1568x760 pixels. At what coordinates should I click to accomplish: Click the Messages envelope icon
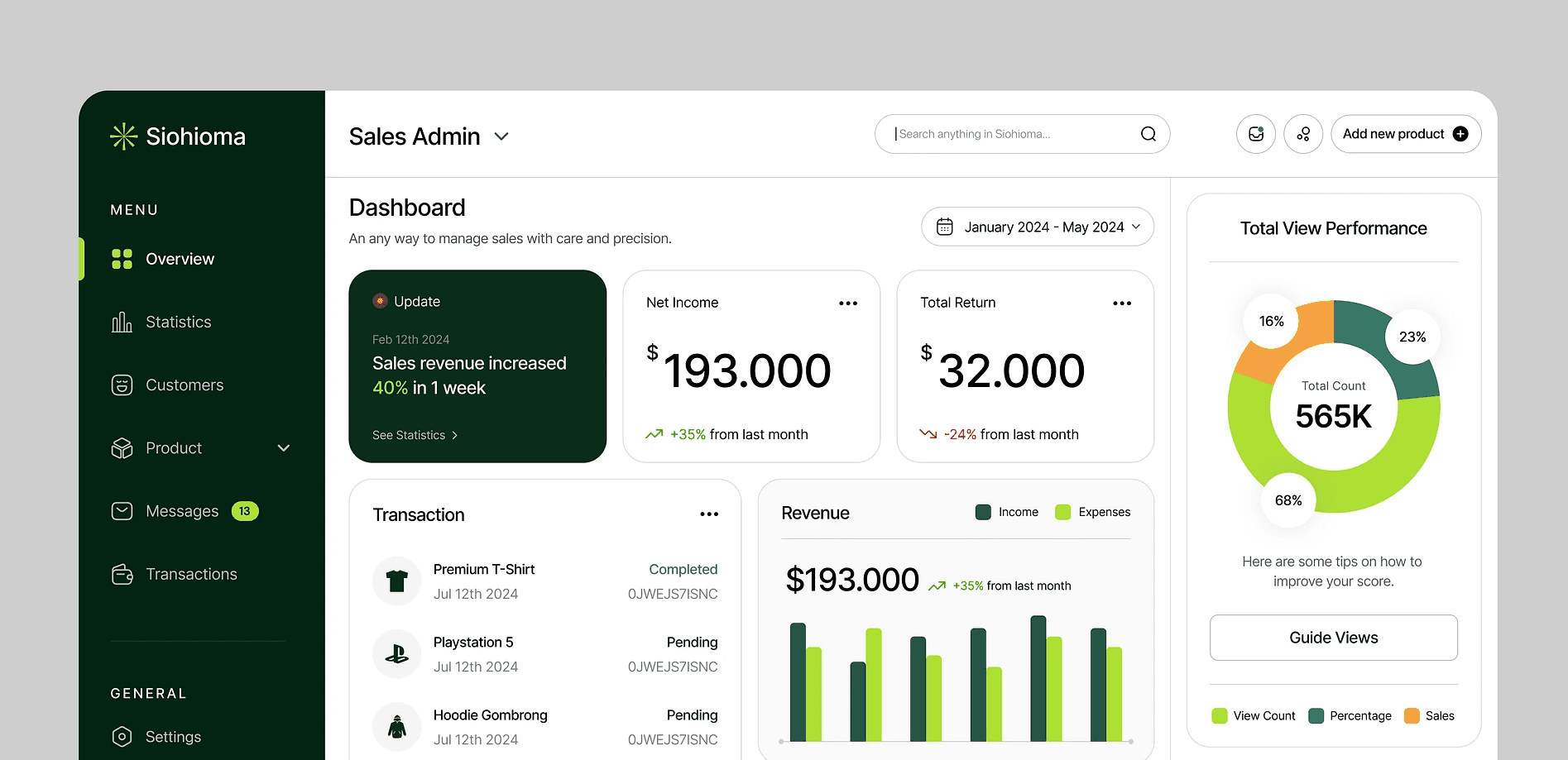point(122,511)
